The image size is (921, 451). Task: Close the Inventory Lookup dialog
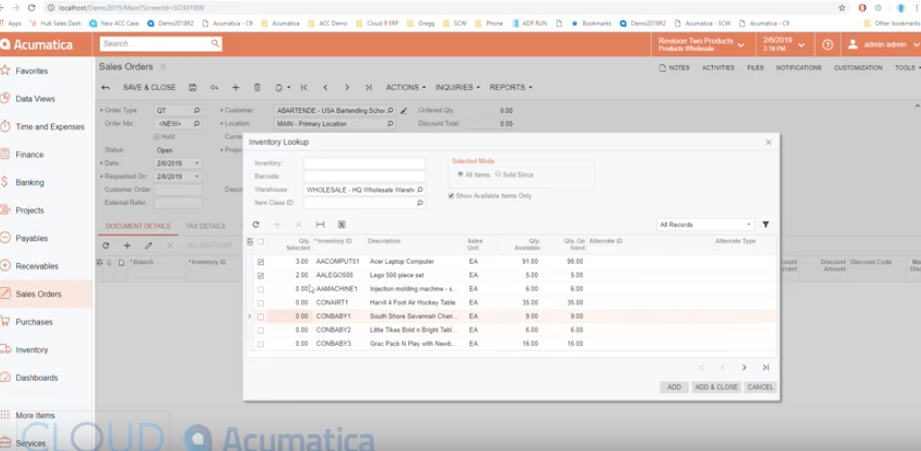click(768, 142)
